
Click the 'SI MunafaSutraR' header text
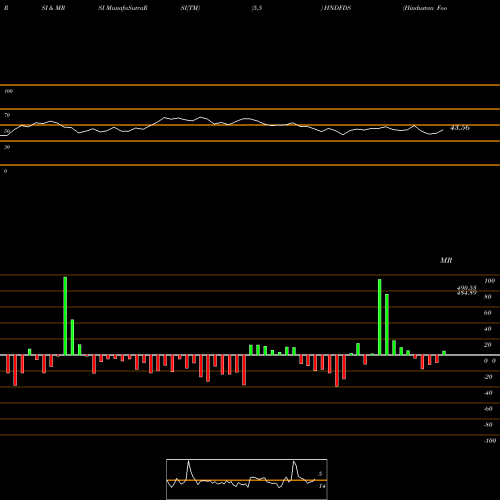(x=123, y=8)
